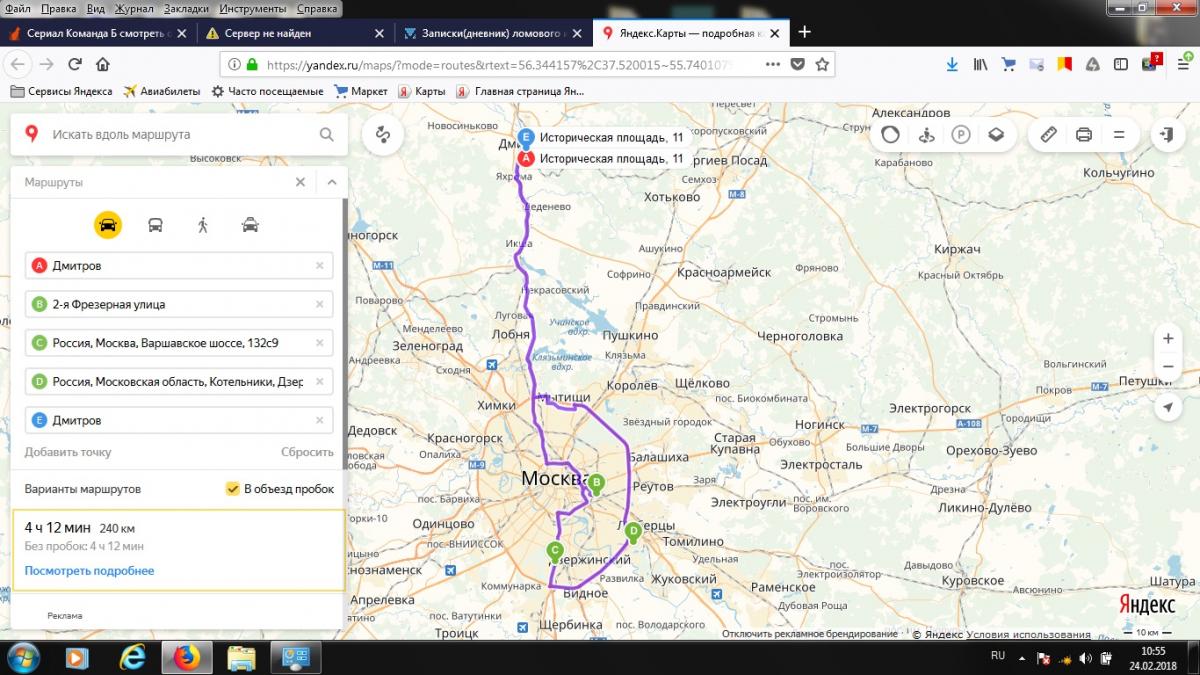
Task: Open the Журнал menu
Action: pos(134,7)
